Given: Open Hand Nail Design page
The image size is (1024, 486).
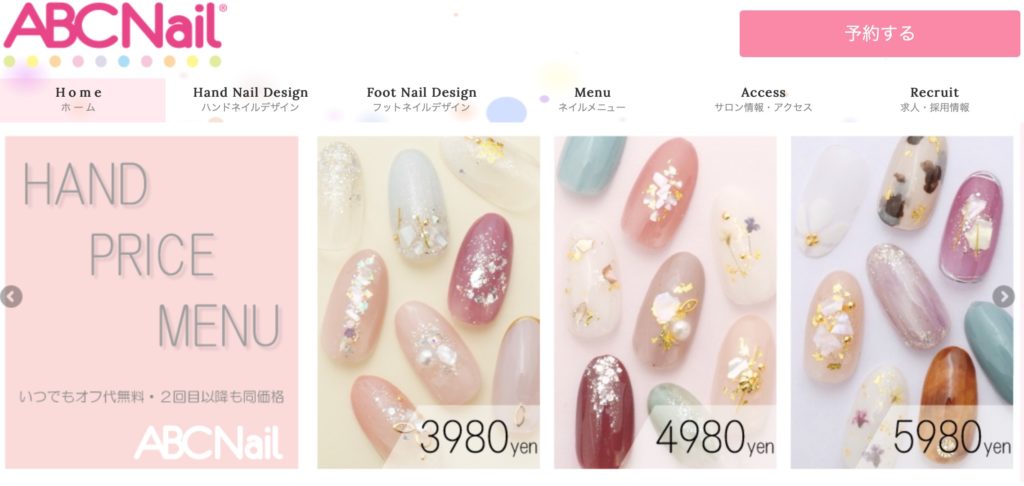Looking at the screenshot, I should tap(250, 99).
